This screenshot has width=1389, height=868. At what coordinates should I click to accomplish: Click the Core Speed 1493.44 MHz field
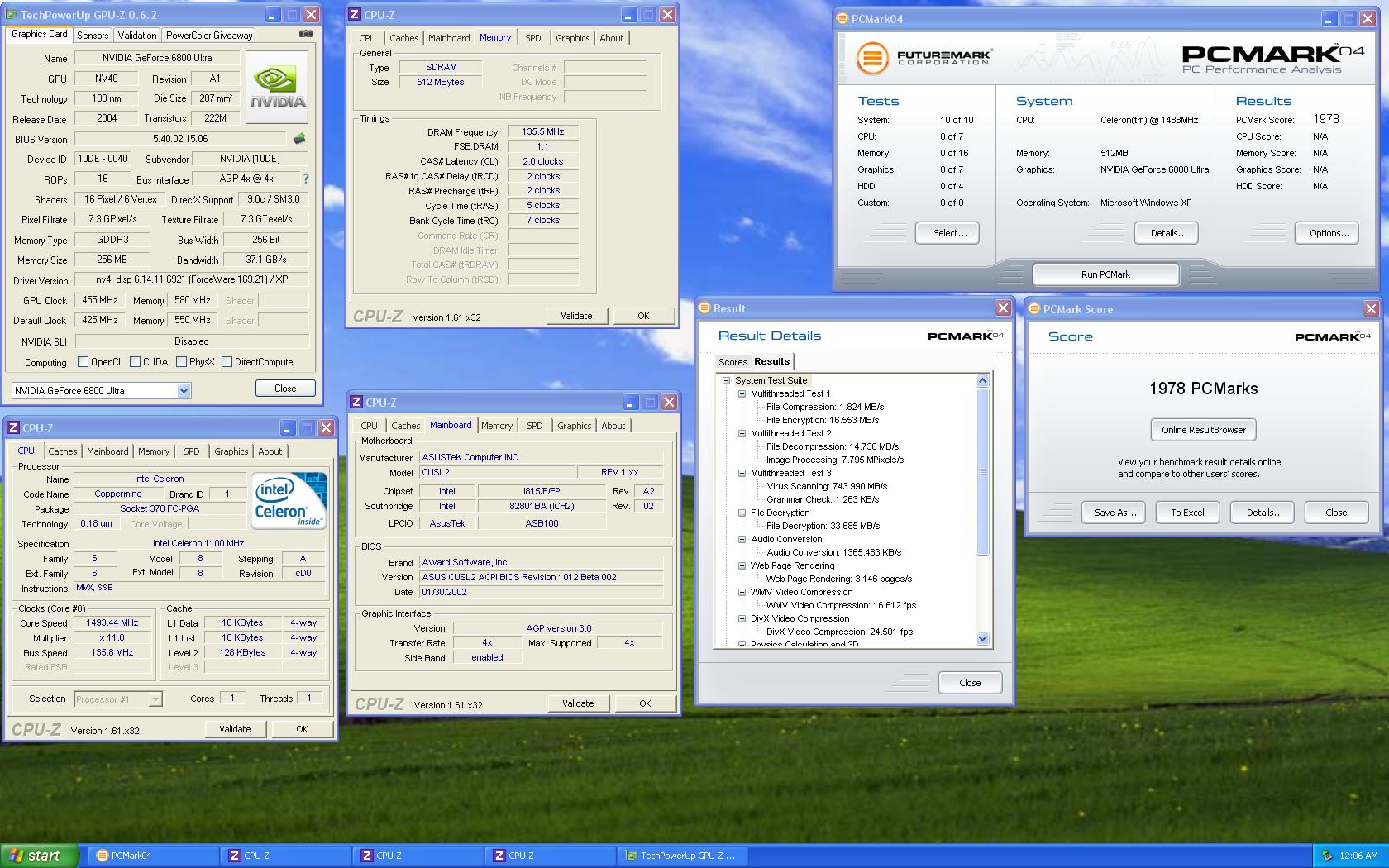point(113,623)
